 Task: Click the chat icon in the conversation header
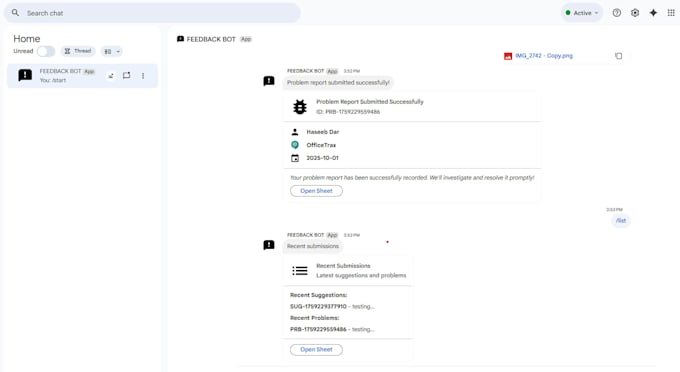click(180, 39)
